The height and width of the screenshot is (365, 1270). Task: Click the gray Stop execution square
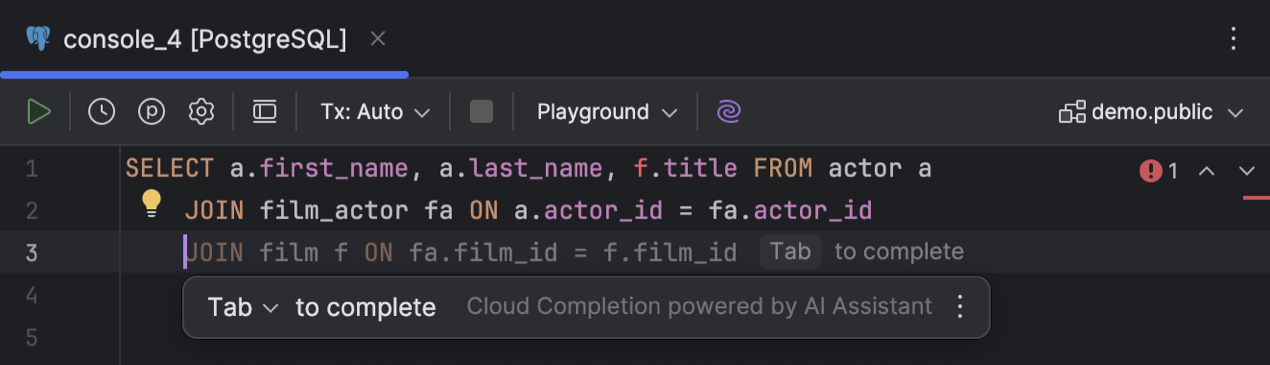481,111
